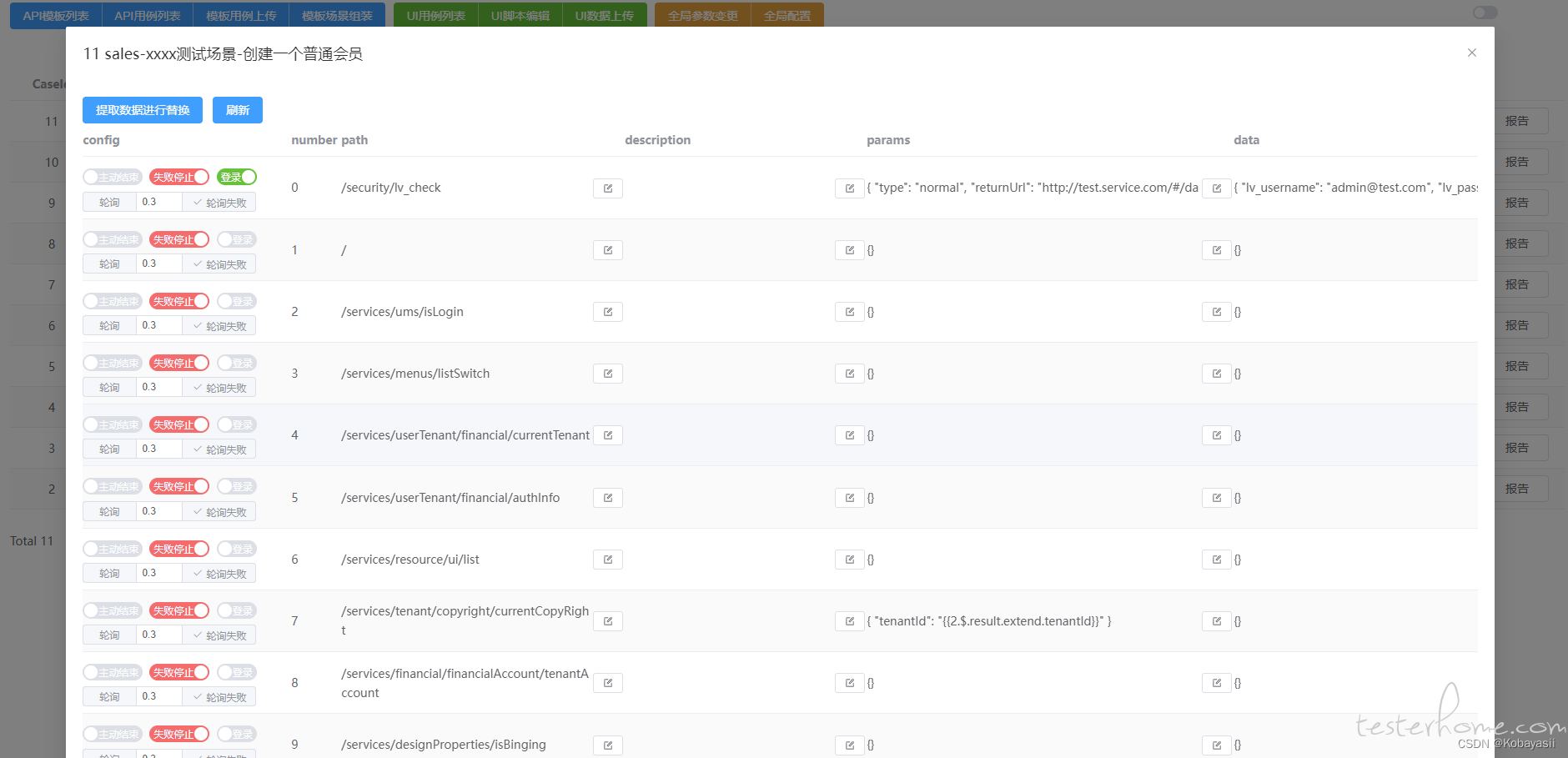The width and height of the screenshot is (1568, 758).
Task: Toggle 主动结束 switch in row 0
Action: [x=112, y=177]
